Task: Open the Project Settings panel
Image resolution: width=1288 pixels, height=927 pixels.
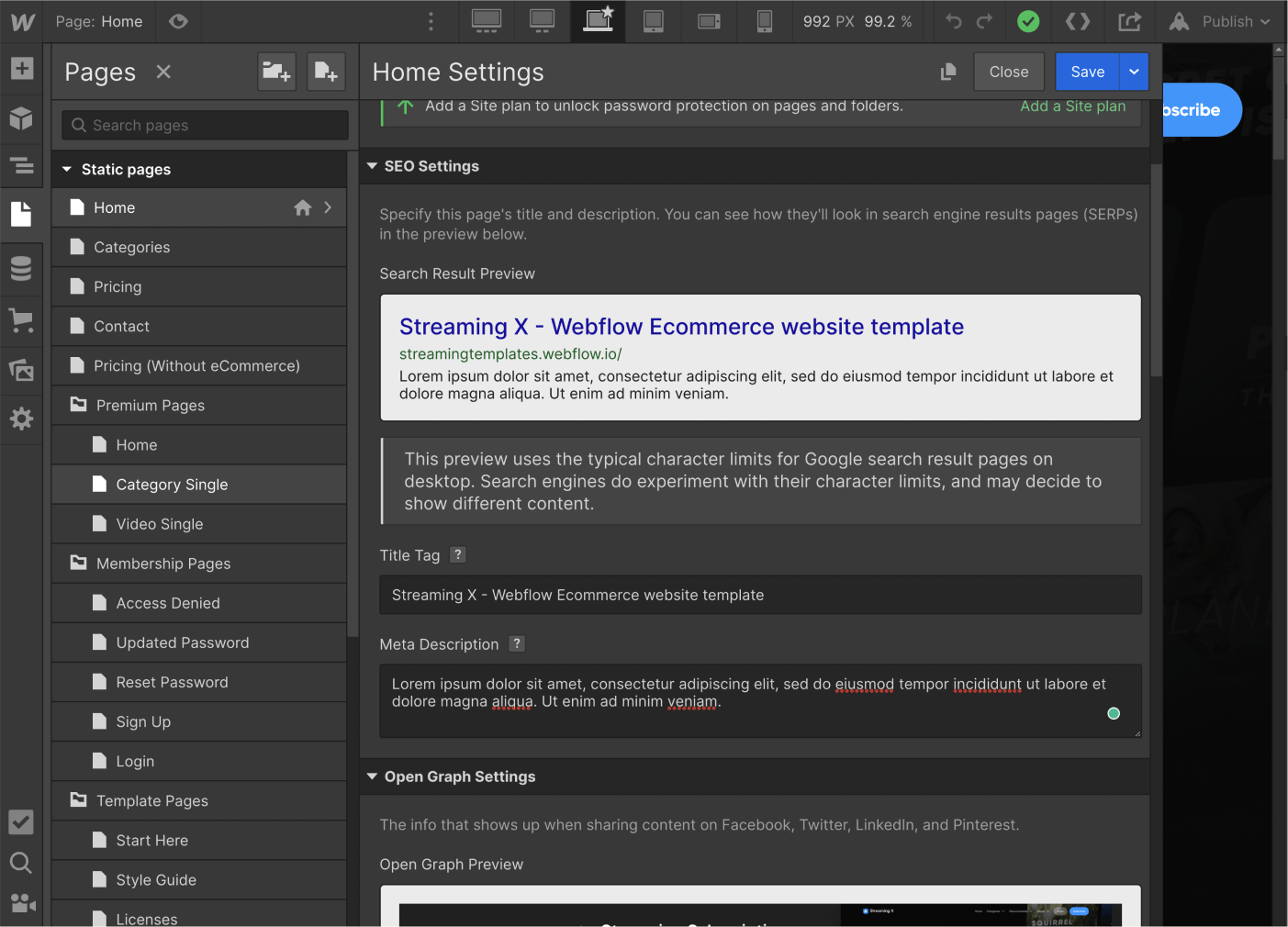Action: [22, 419]
